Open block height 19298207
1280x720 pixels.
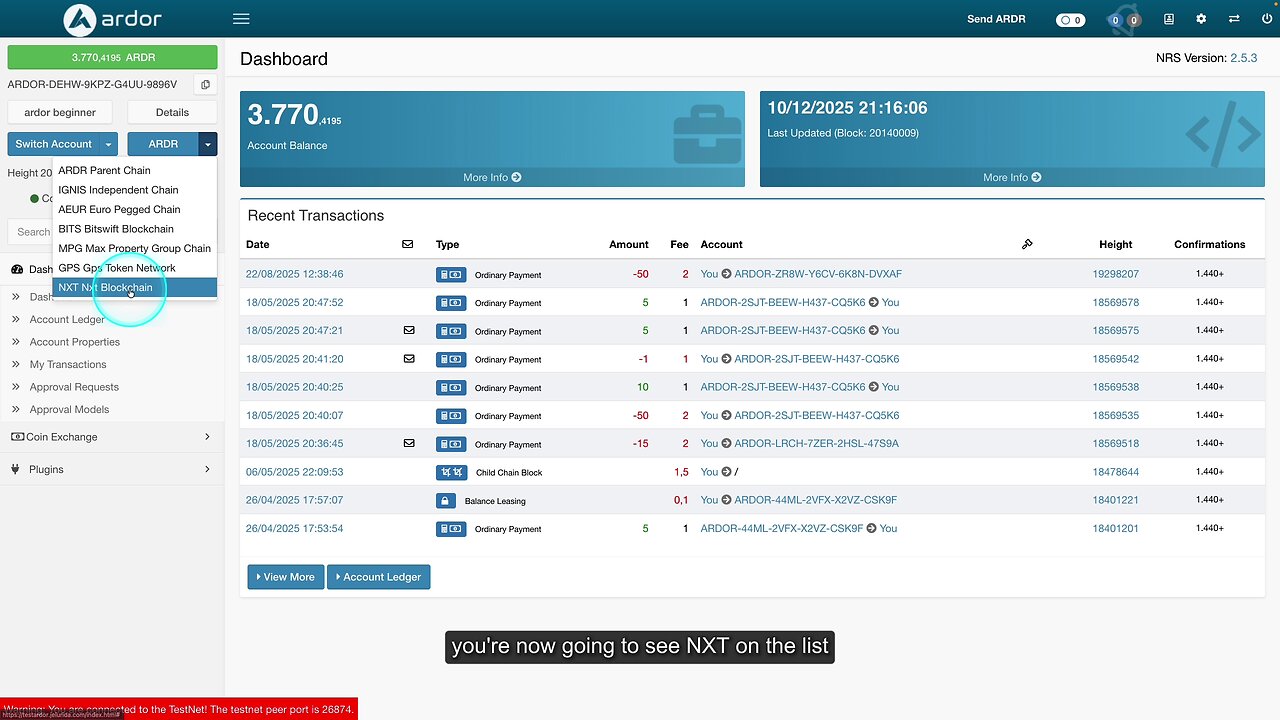[1115, 274]
